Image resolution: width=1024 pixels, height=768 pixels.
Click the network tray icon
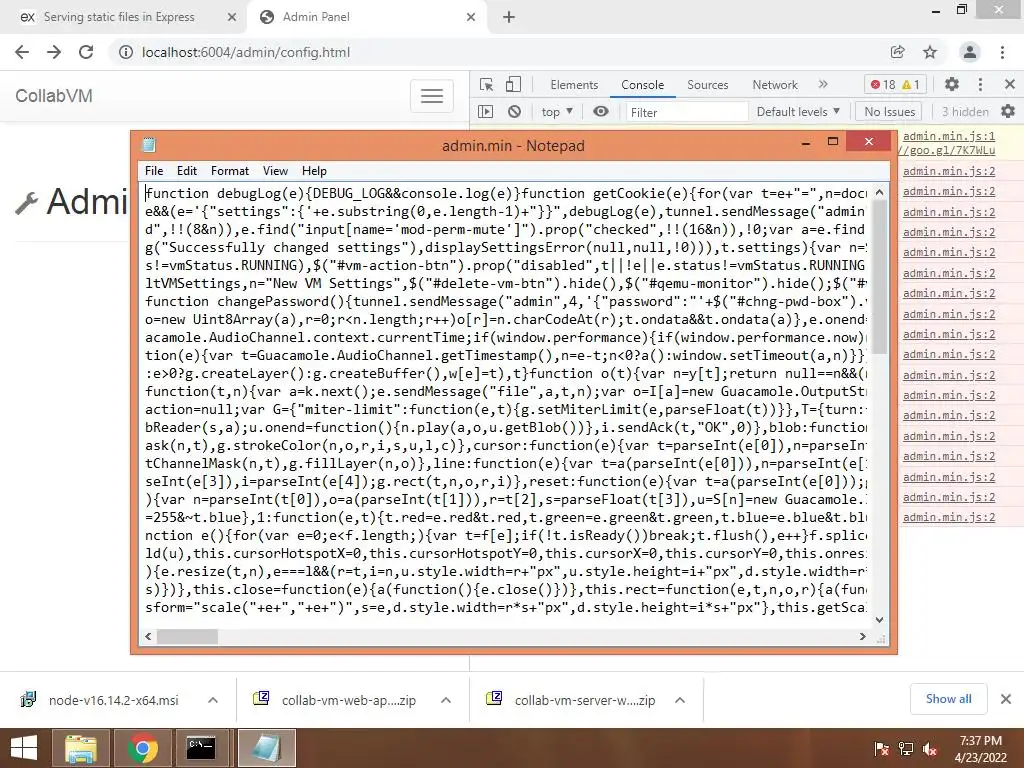click(906, 749)
